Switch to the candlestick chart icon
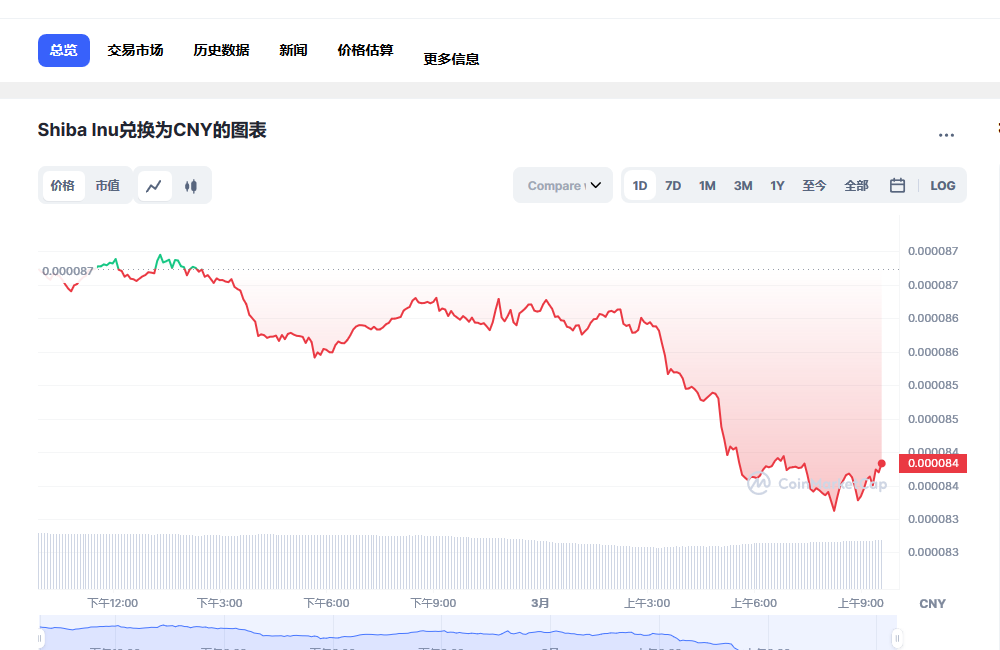The image size is (1000, 650). [191, 185]
